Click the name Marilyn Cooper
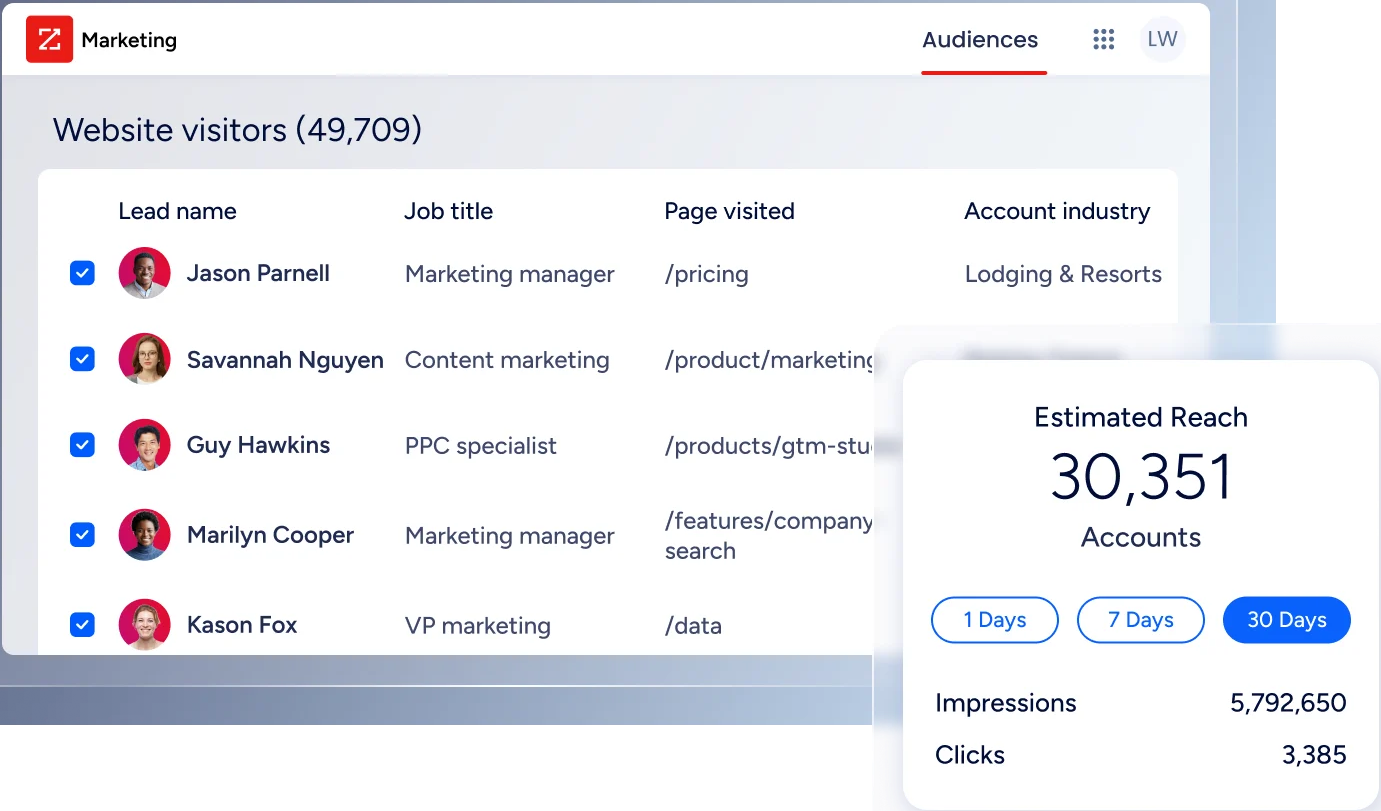 coord(270,535)
